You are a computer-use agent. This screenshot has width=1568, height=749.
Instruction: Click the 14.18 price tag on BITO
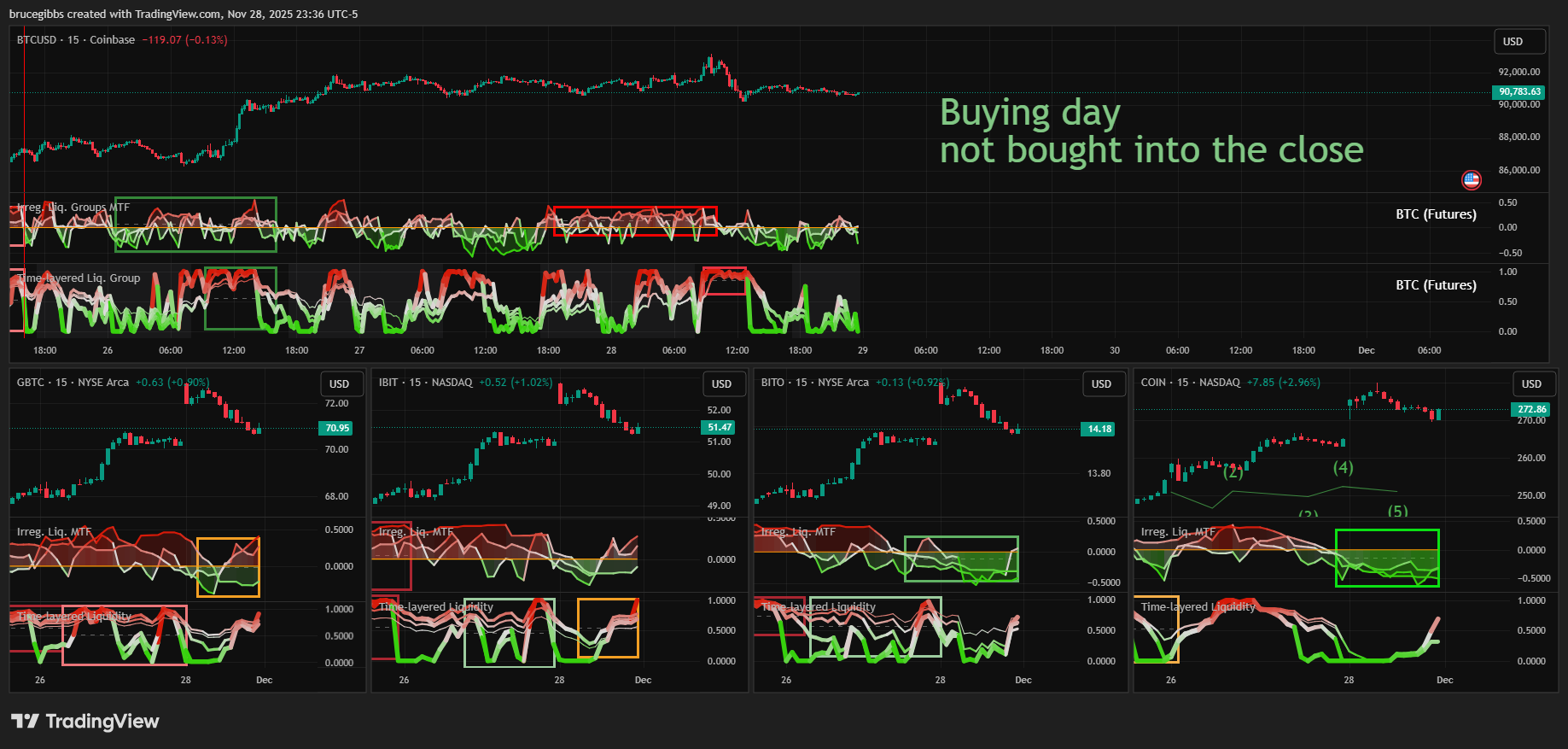pyautogui.click(x=1099, y=429)
